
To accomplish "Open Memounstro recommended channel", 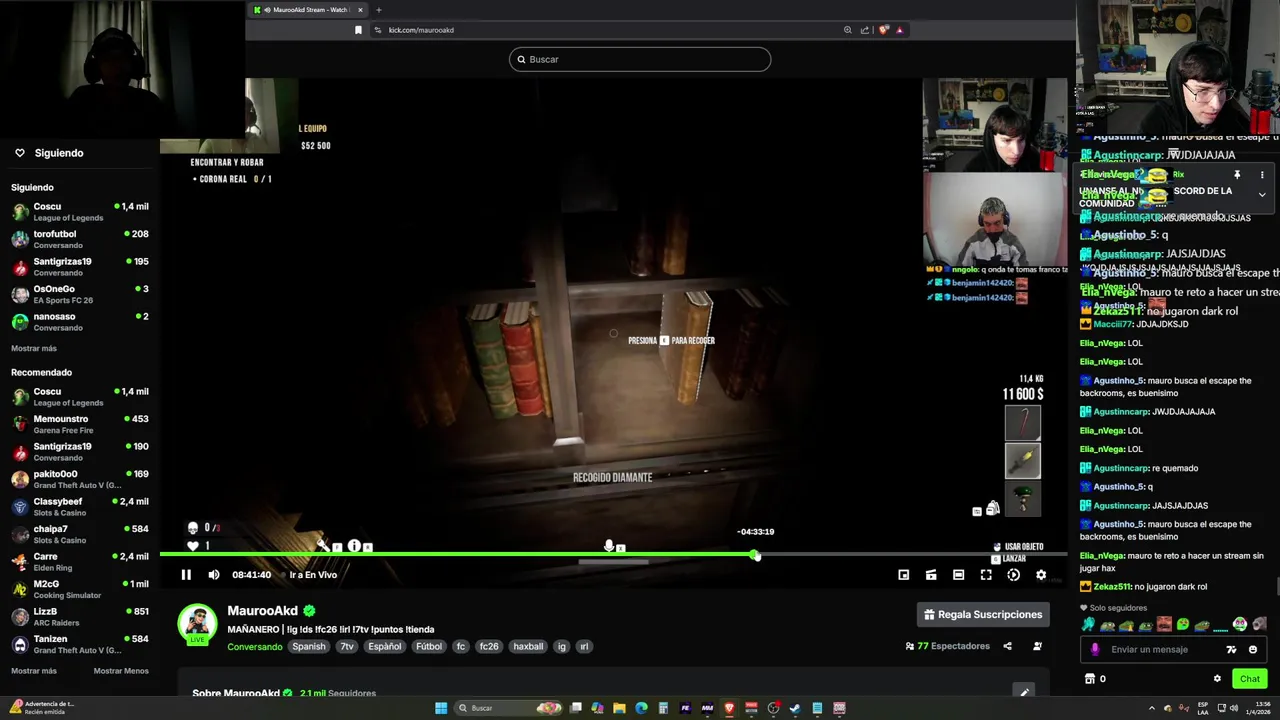I will point(80,424).
